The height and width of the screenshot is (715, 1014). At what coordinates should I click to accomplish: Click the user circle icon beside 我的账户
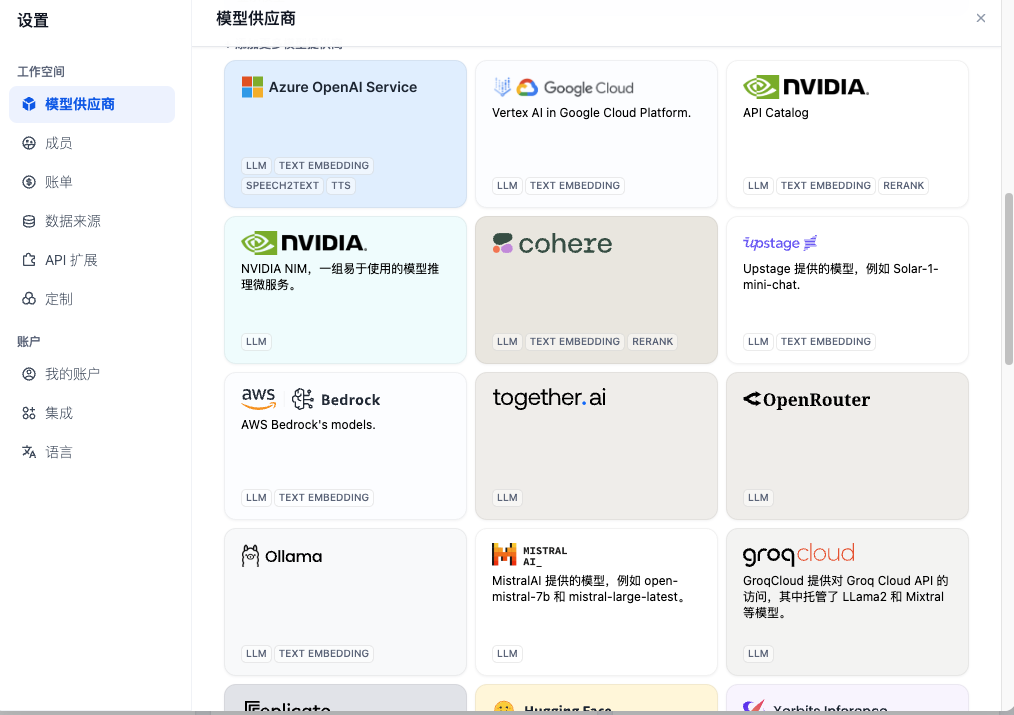coord(28,374)
